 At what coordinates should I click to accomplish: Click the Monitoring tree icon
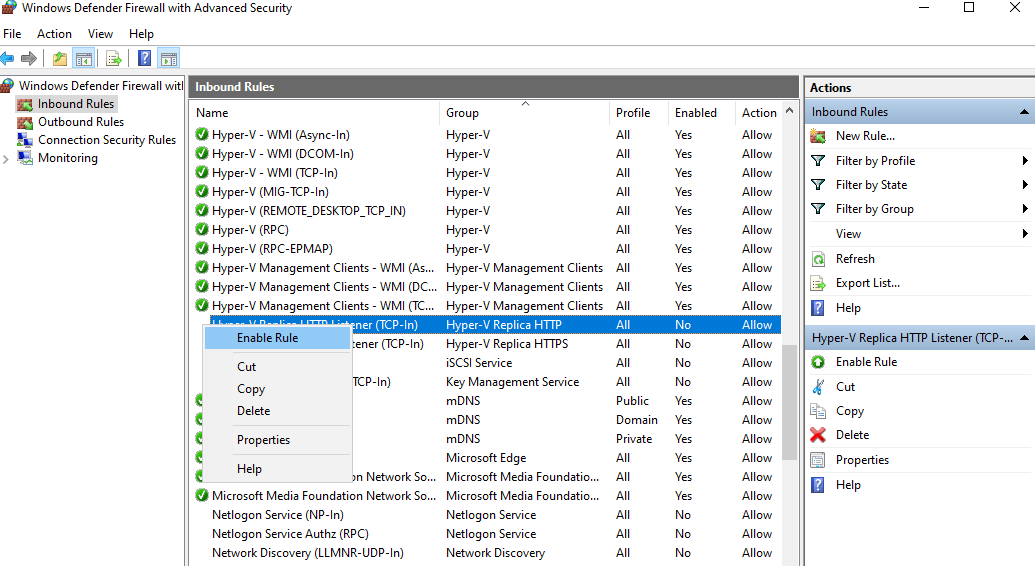[x=24, y=158]
